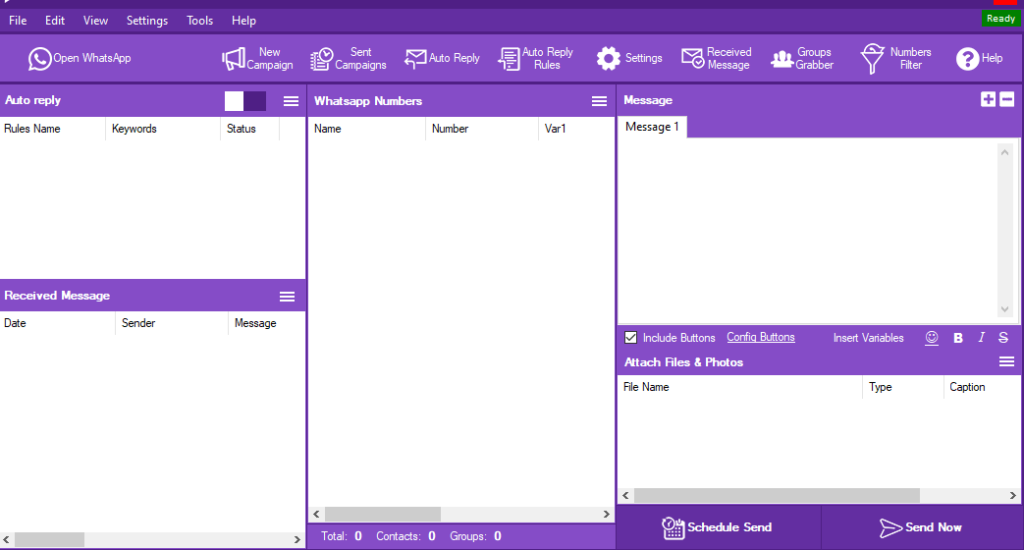The image size is (1024, 550).
Task: Click the Keywords column header
Action: point(163,129)
